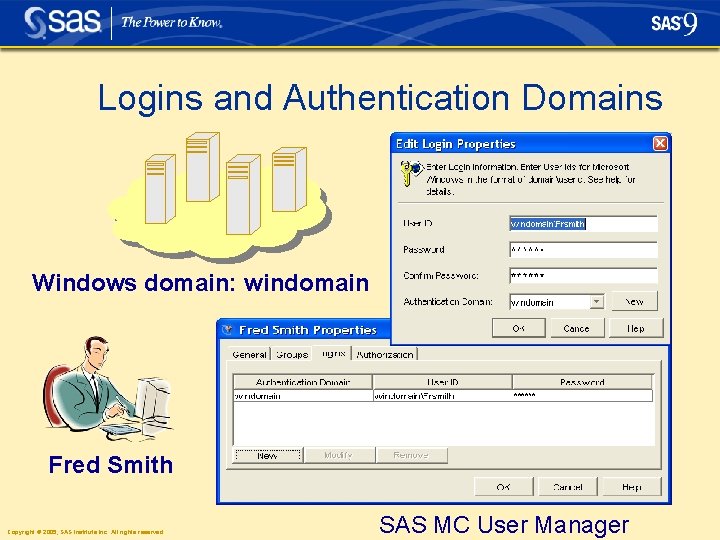Click OK in Fred Smith Properties
The image size is (720, 540).
pyautogui.click(x=504, y=487)
